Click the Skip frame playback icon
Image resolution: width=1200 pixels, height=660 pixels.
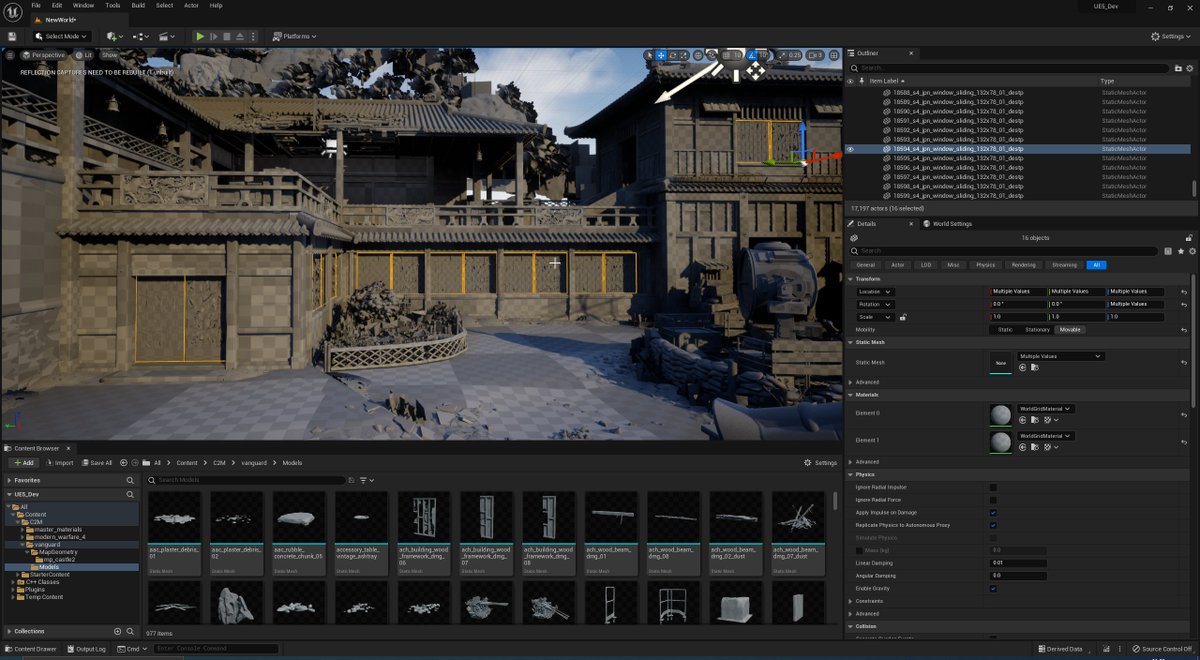(x=213, y=36)
